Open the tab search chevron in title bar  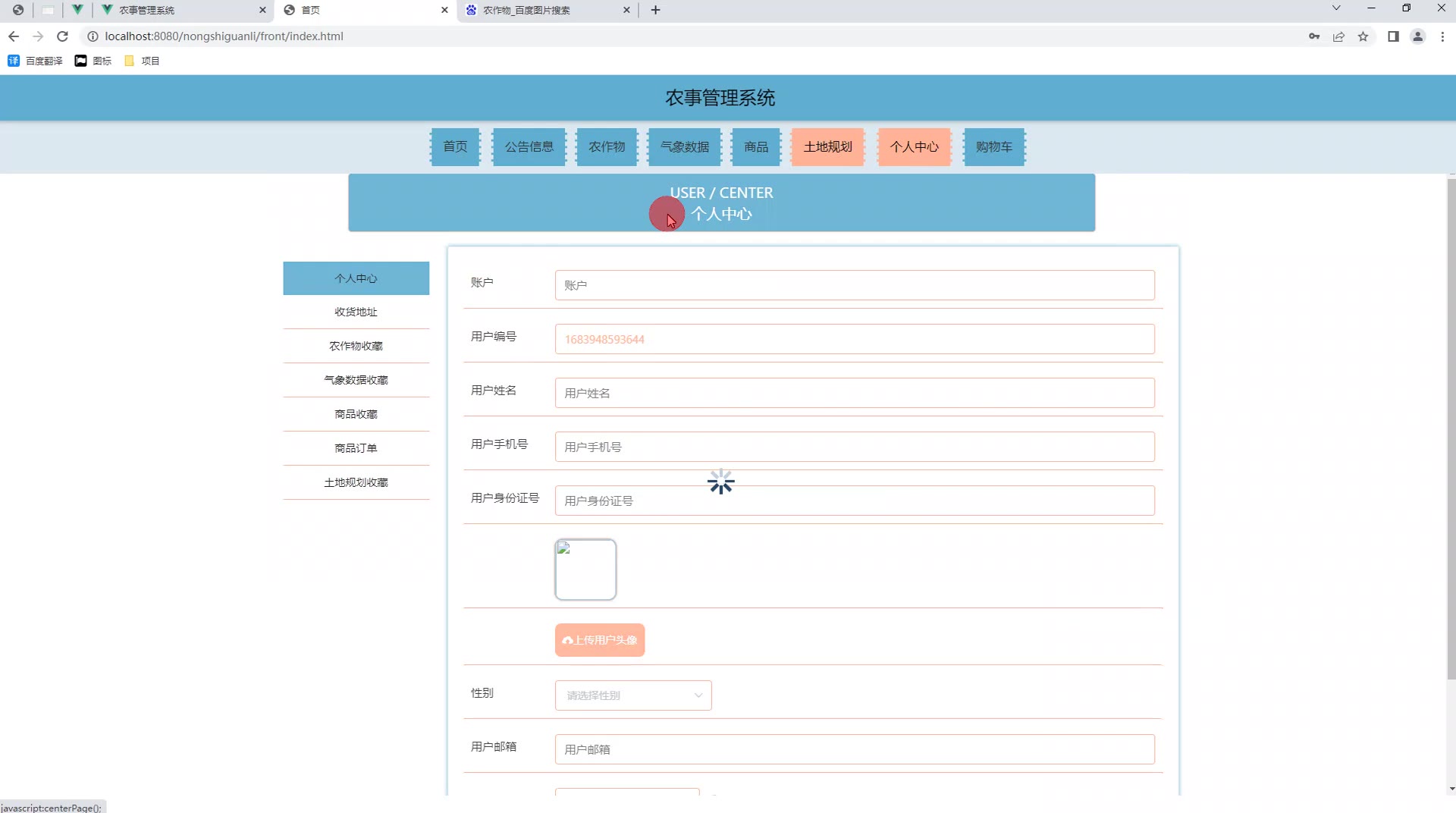pyautogui.click(x=1336, y=8)
